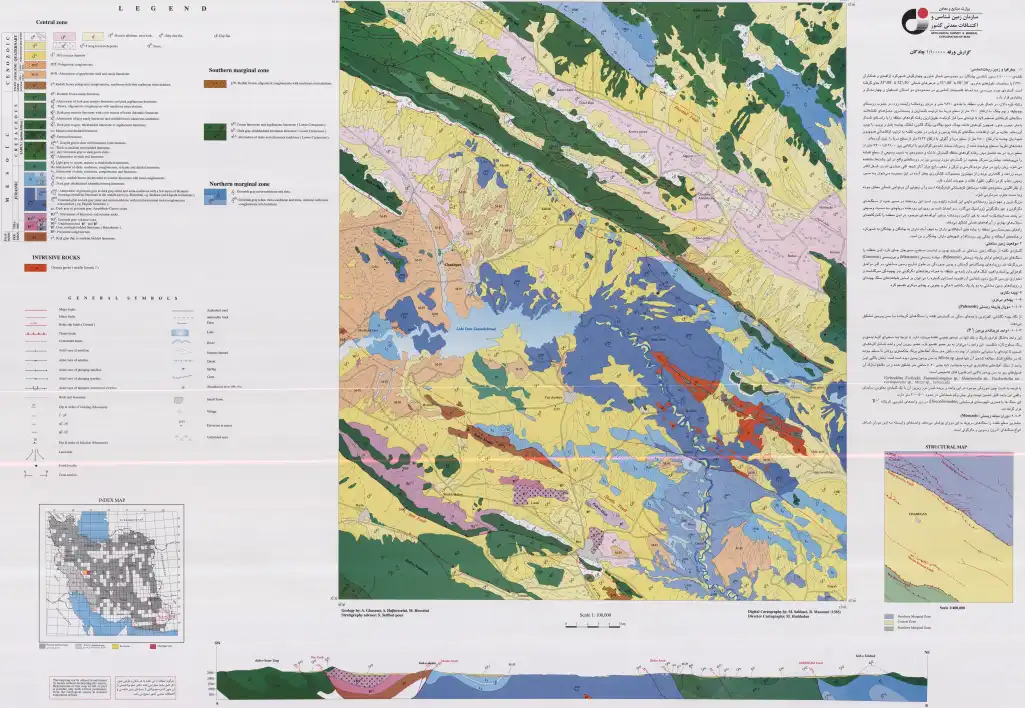Click the River symbol in General Symbols
Viewport: 1025px width, 708px height.
pyautogui.click(x=183, y=343)
